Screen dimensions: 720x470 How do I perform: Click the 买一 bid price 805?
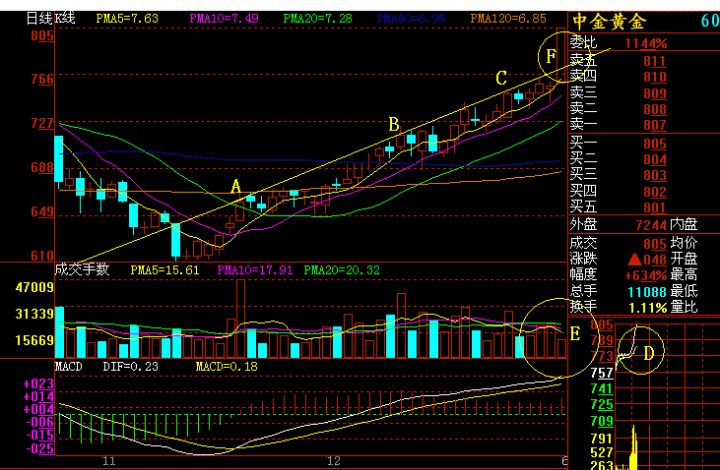[x=655, y=144]
